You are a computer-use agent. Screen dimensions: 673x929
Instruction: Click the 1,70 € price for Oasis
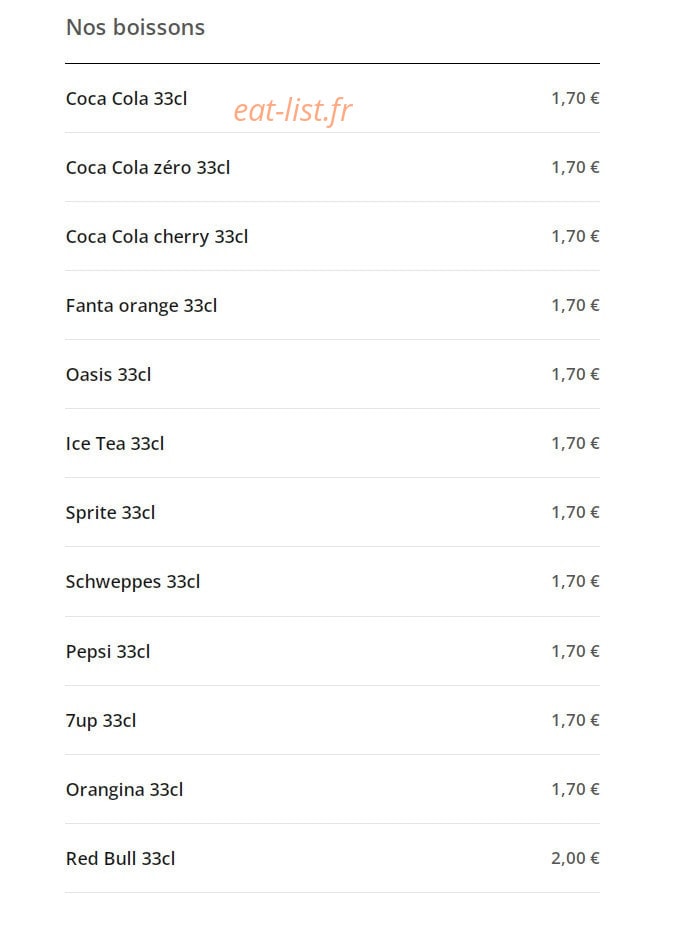click(x=575, y=374)
